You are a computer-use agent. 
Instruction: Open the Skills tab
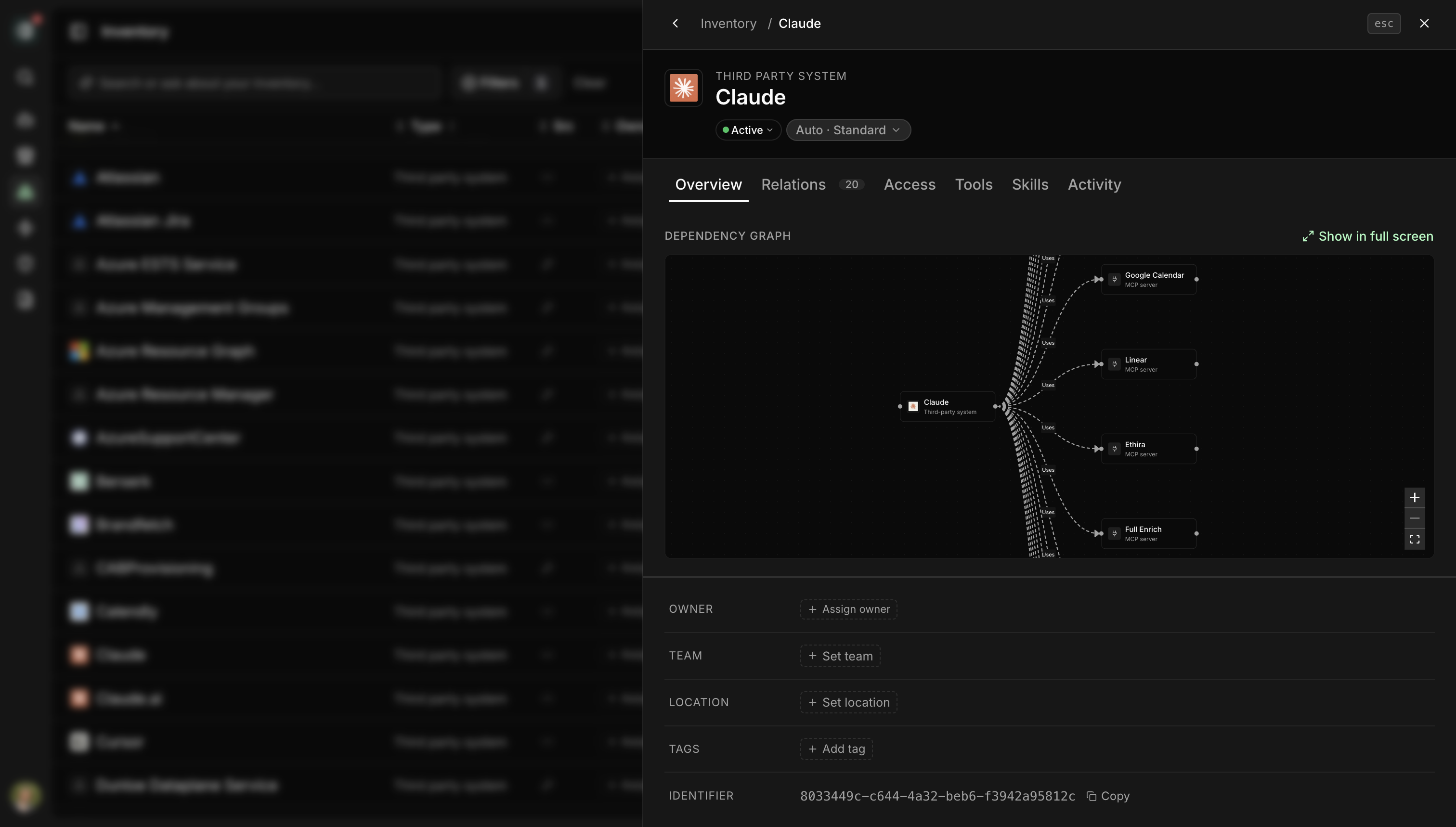tap(1030, 184)
